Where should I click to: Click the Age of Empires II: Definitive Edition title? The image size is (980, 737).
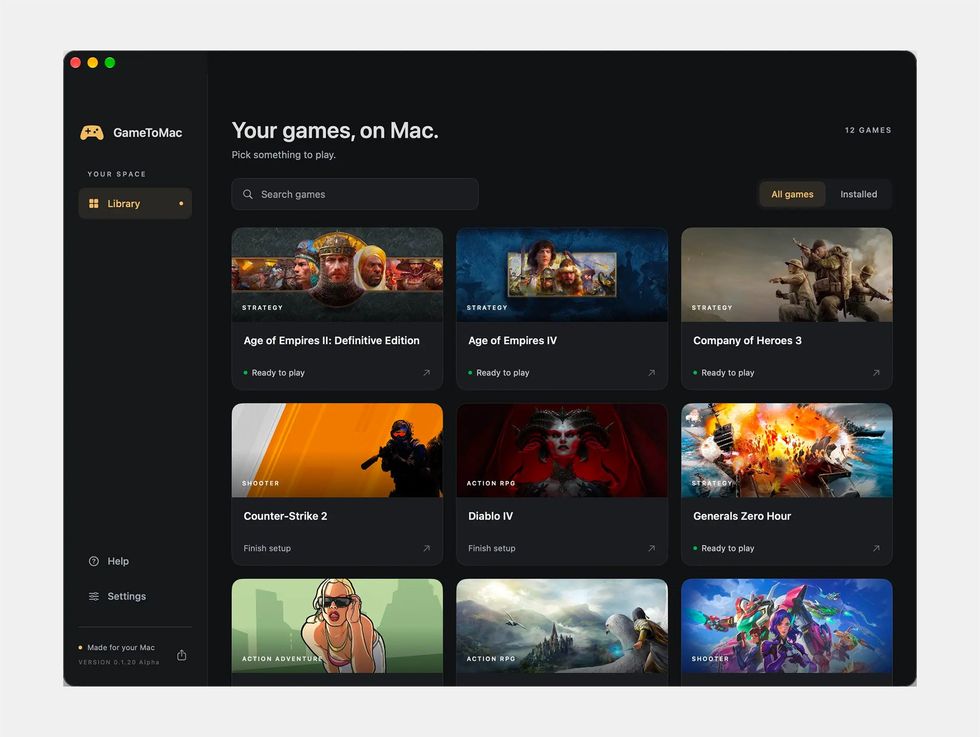[x=331, y=341]
